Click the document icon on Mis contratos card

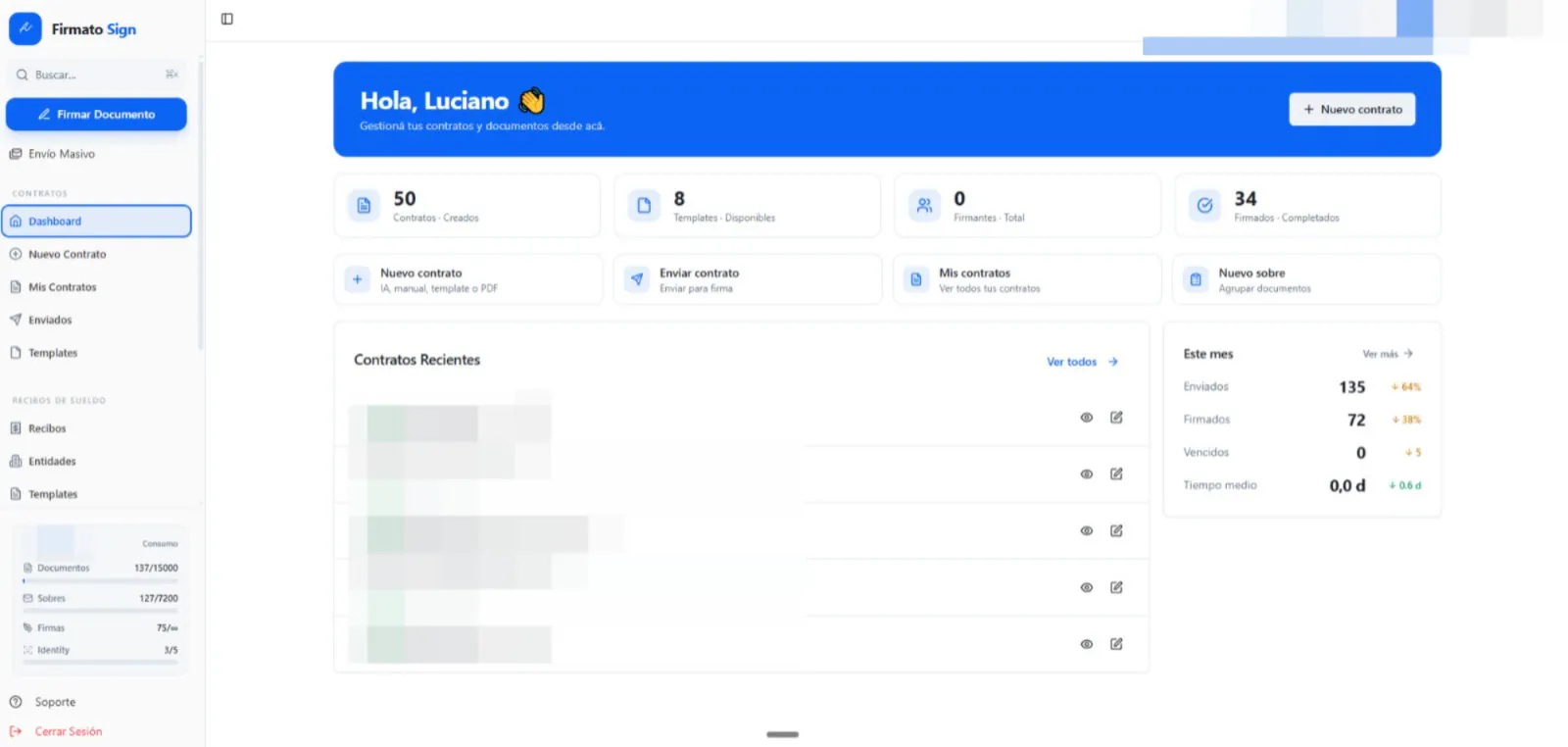click(916, 279)
